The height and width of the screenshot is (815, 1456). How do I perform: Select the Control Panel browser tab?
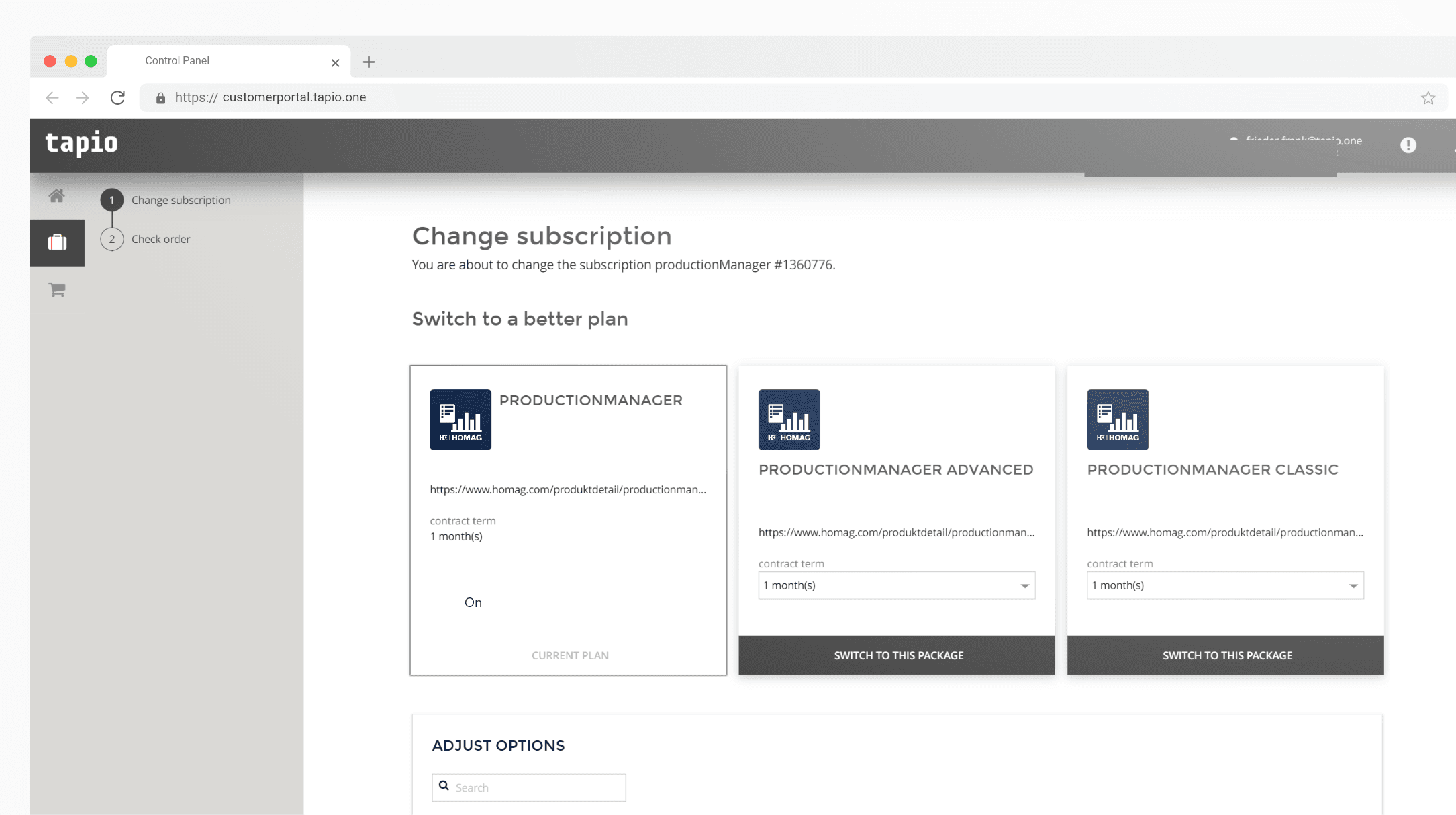pos(228,61)
